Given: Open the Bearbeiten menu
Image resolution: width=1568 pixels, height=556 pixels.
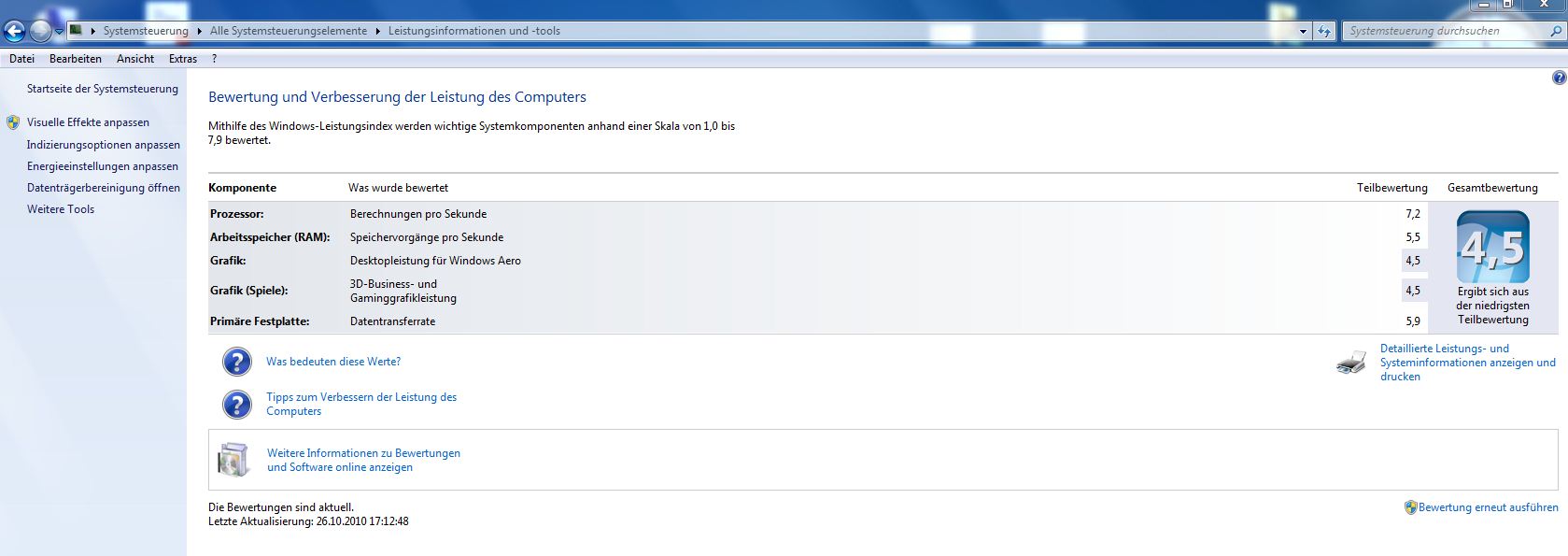Looking at the screenshot, I should 76,59.
